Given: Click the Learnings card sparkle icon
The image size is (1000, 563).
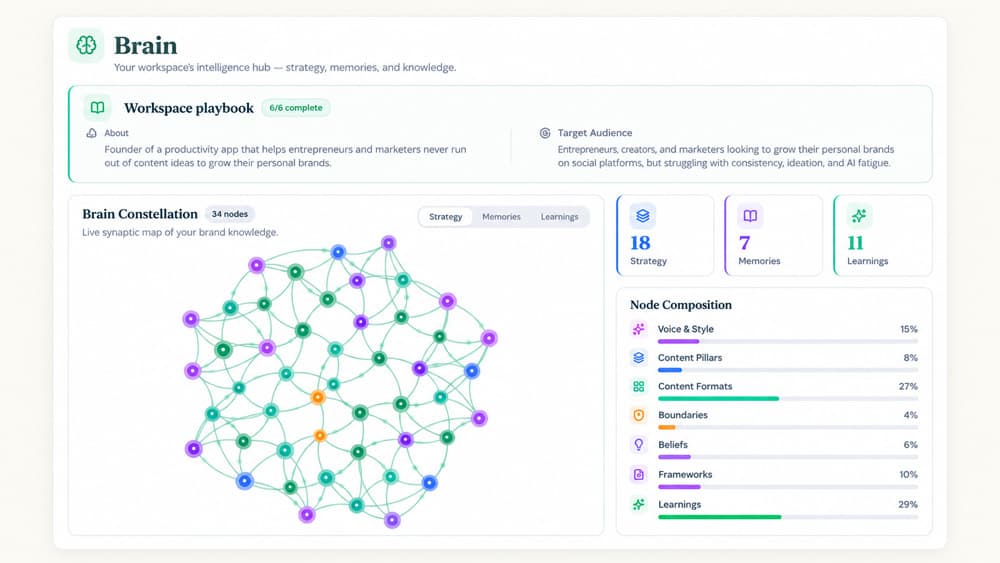Looking at the screenshot, I should (859, 216).
